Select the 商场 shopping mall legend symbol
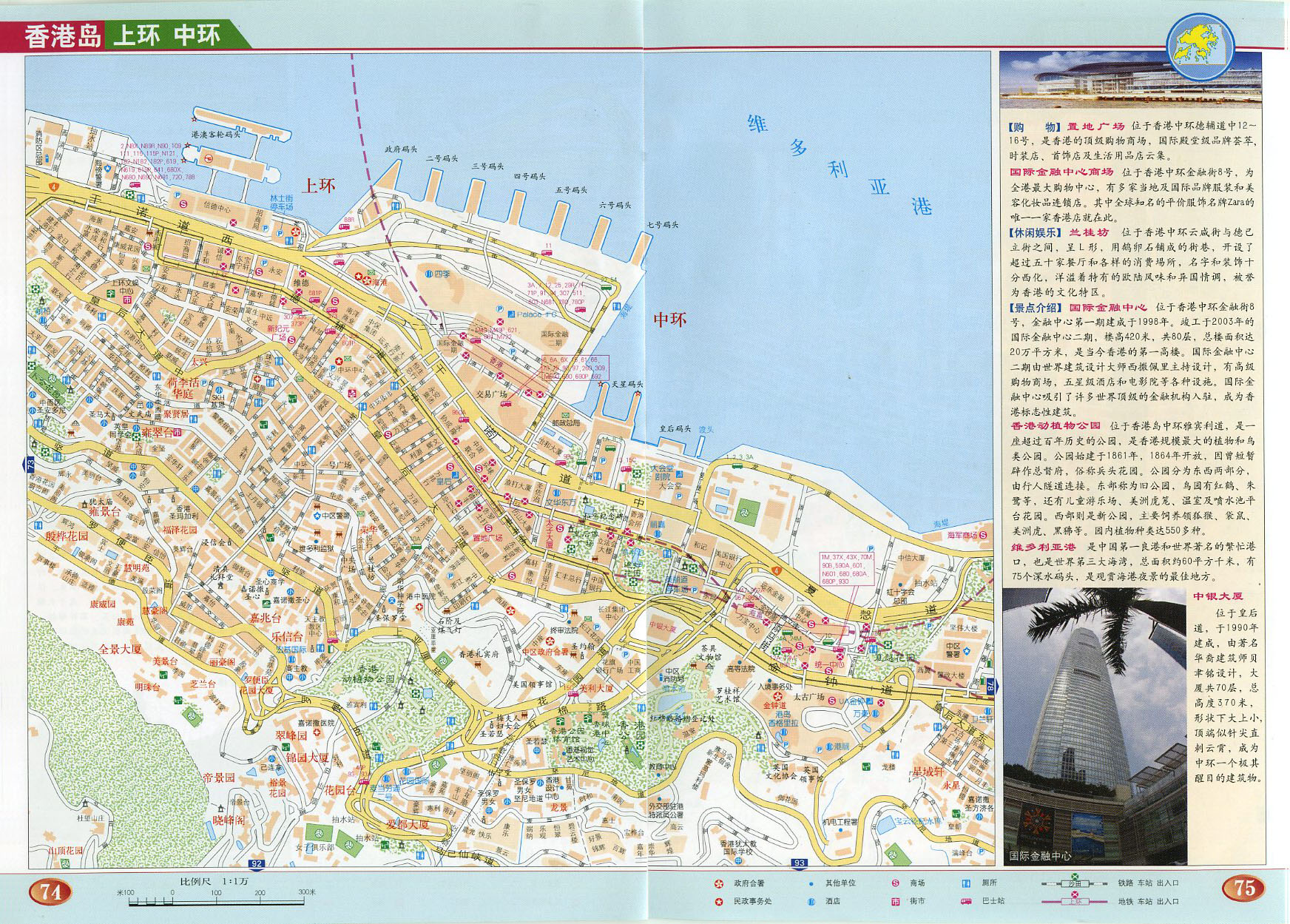This screenshot has width=1290, height=924. (895, 883)
